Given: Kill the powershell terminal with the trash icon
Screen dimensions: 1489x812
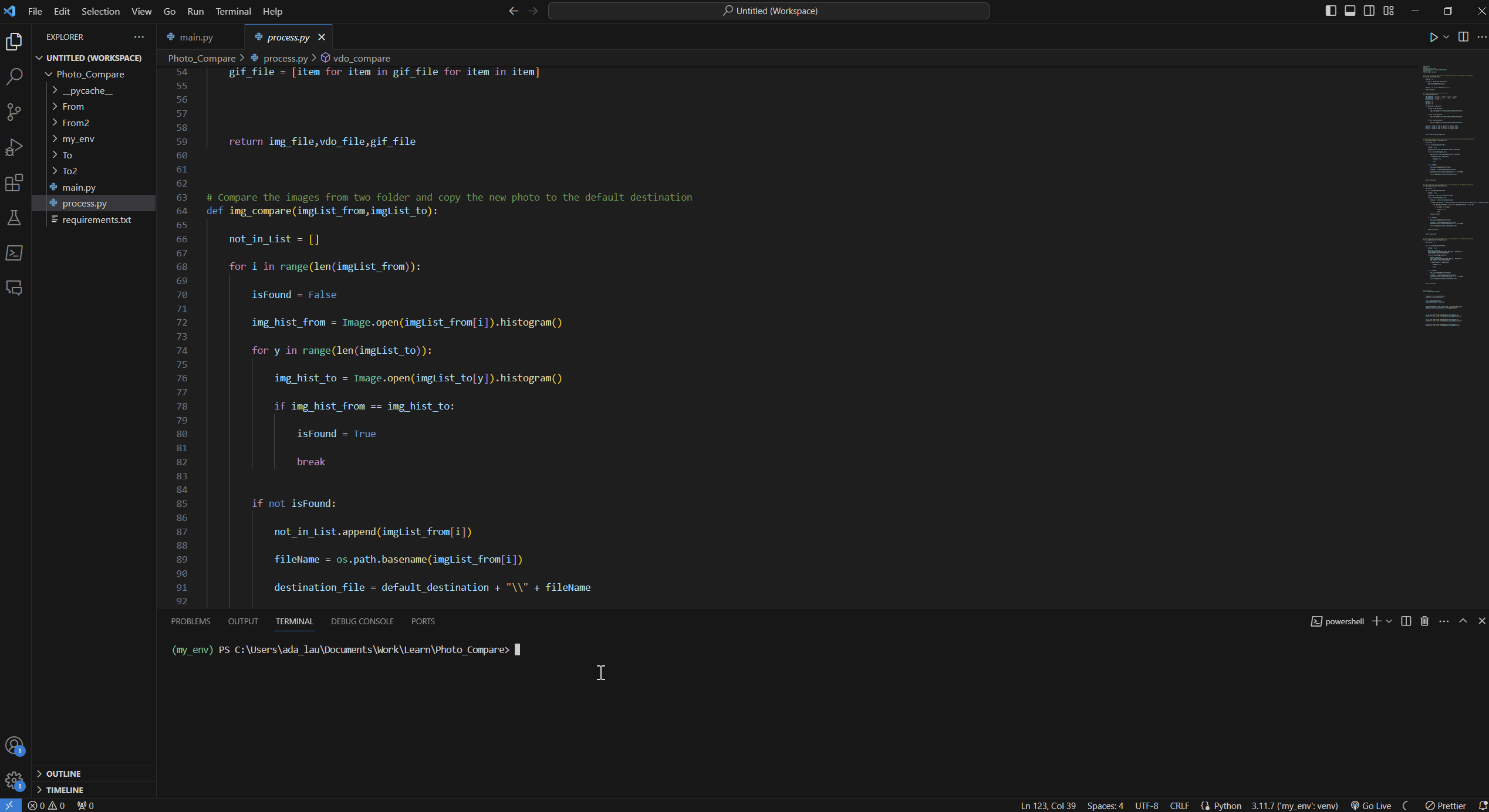Looking at the screenshot, I should coord(1424,621).
